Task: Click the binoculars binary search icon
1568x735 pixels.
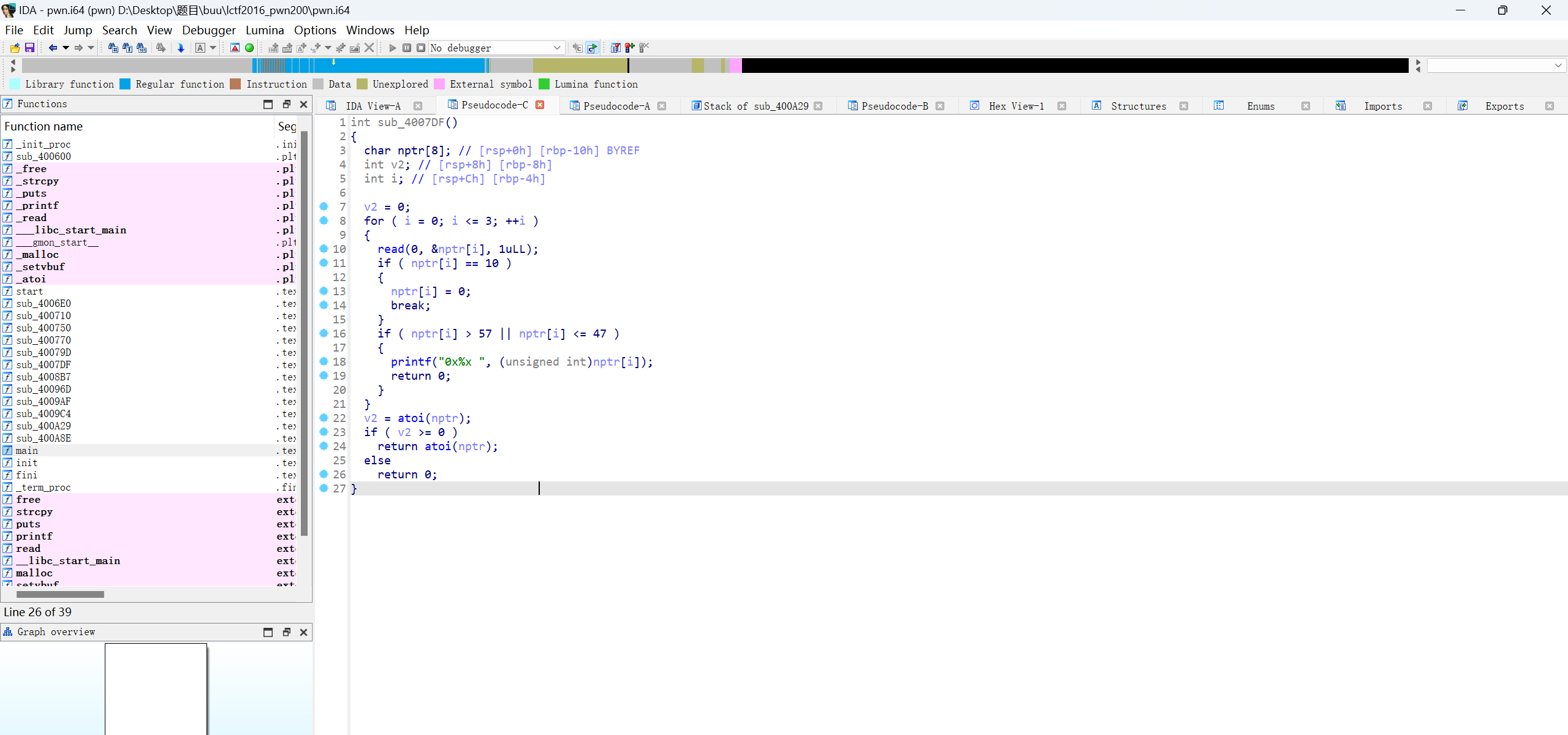Action: (x=142, y=48)
